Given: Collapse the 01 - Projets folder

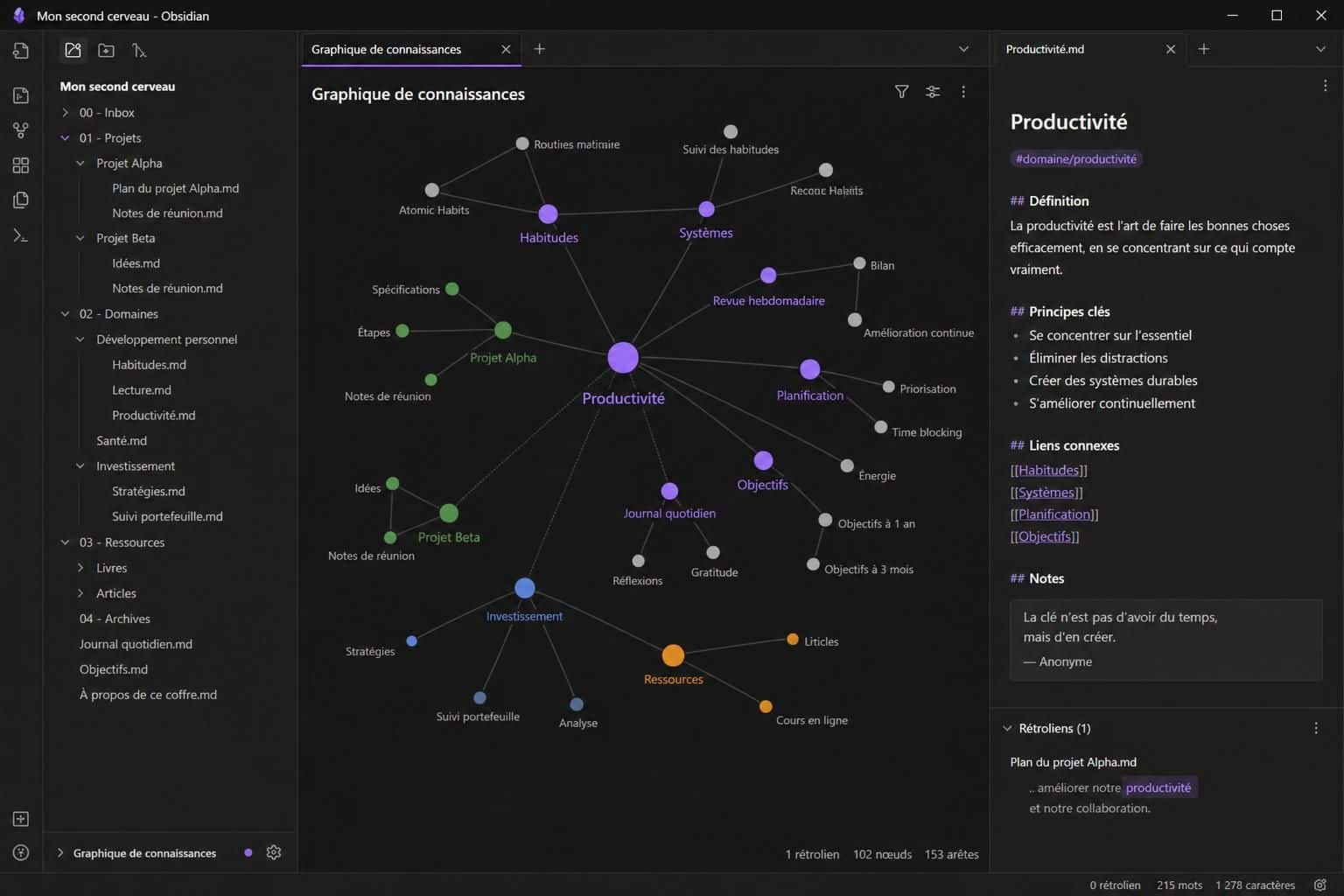Looking at the screenshot, I should pos(65,138).
